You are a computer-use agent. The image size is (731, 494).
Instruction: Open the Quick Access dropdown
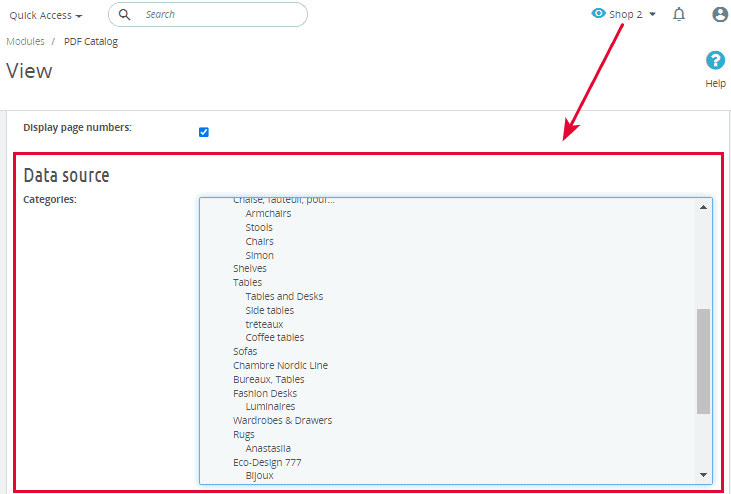pos(46,15)
